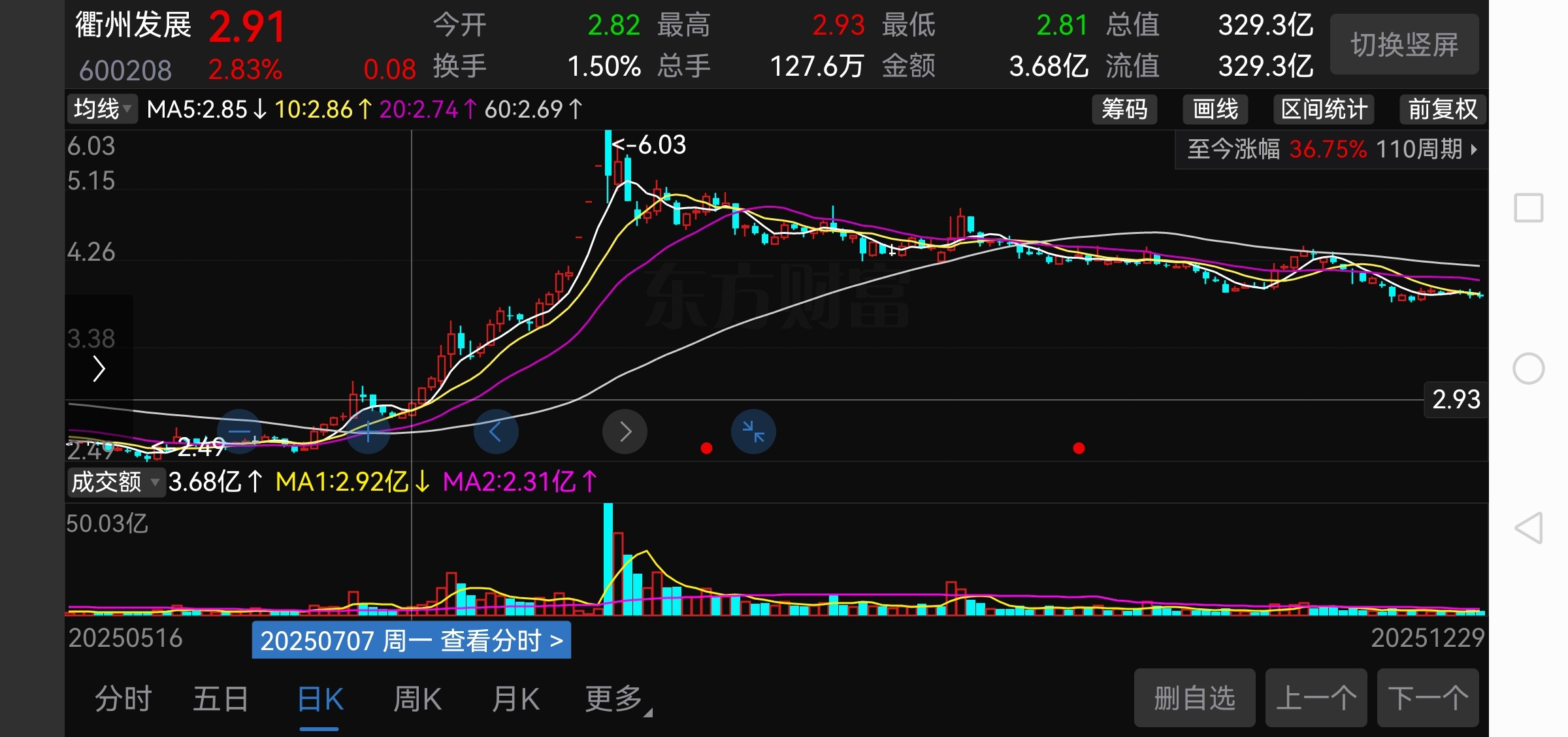
Task: Open 20250707 查看分时 intraday link
Action: point(411,640)
